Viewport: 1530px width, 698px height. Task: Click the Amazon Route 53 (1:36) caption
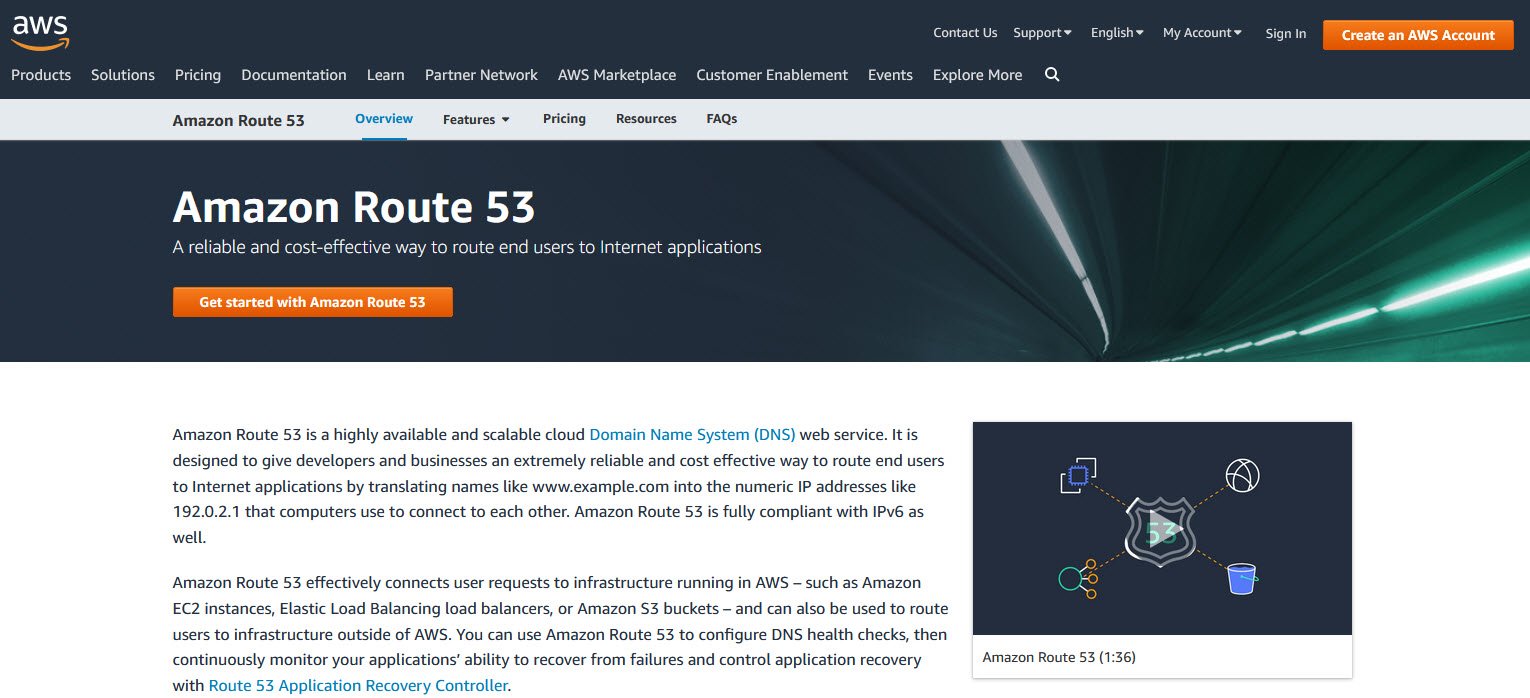(1059, 657)
